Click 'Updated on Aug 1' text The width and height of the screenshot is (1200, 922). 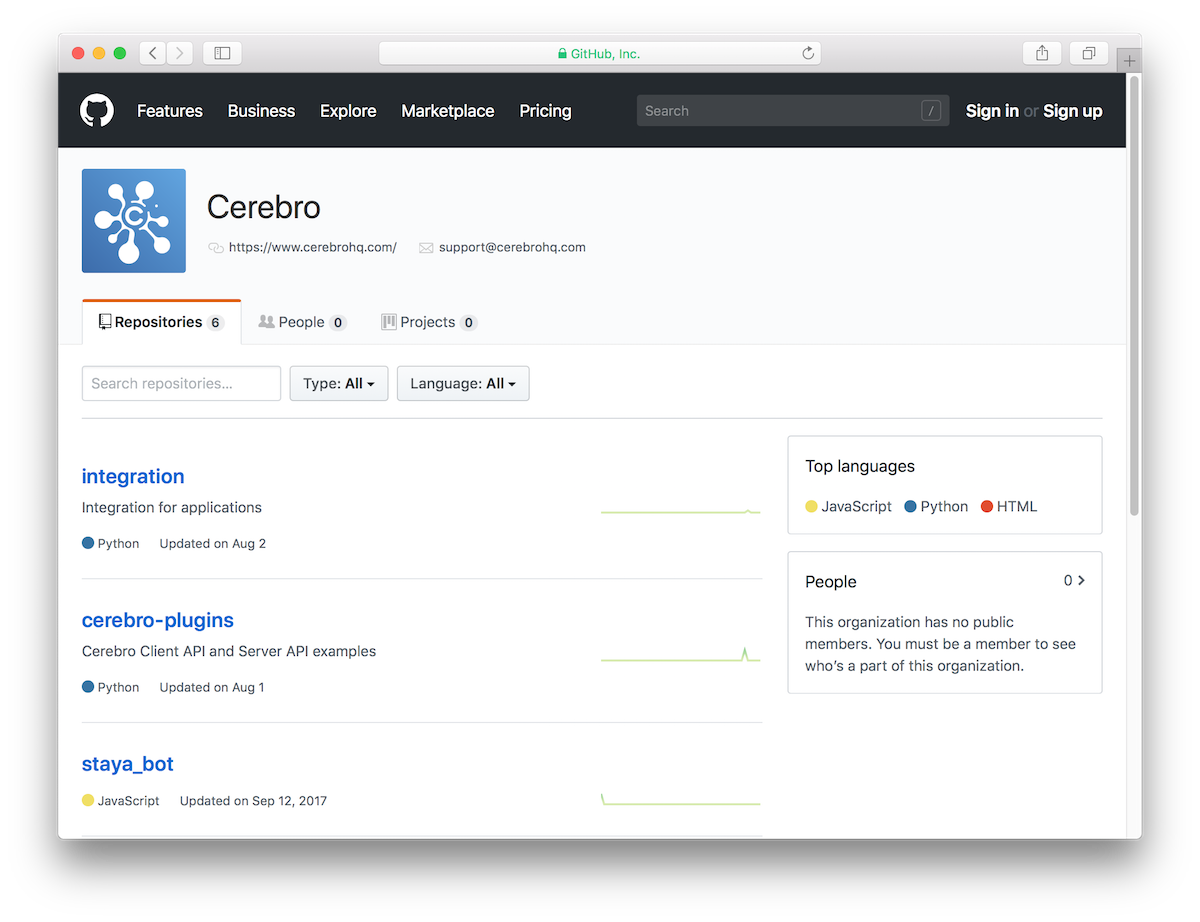pos(212,687)
